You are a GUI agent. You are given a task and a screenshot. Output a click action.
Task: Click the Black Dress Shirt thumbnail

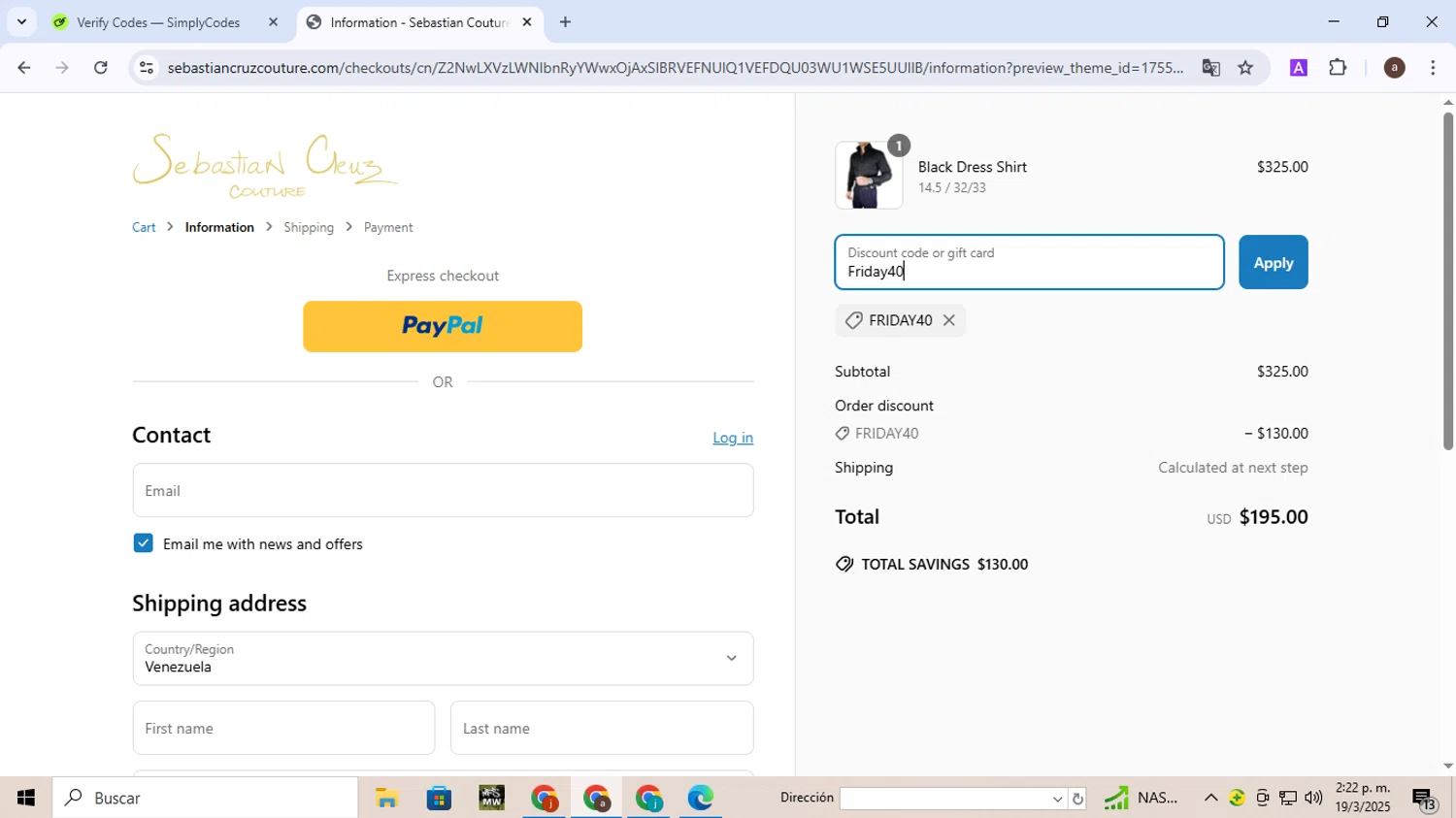click(x=869, y=176)
